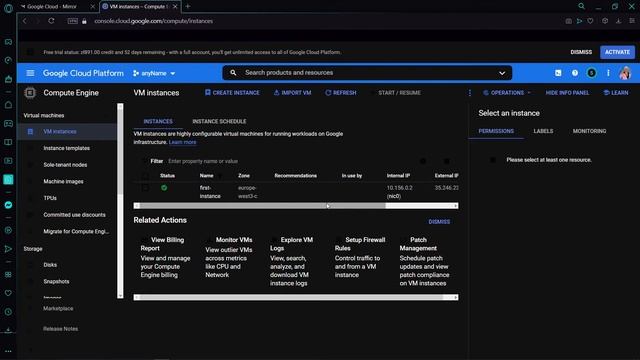Open the browser easy setup menu icon
640x360 pixels.
coord(632,21)
